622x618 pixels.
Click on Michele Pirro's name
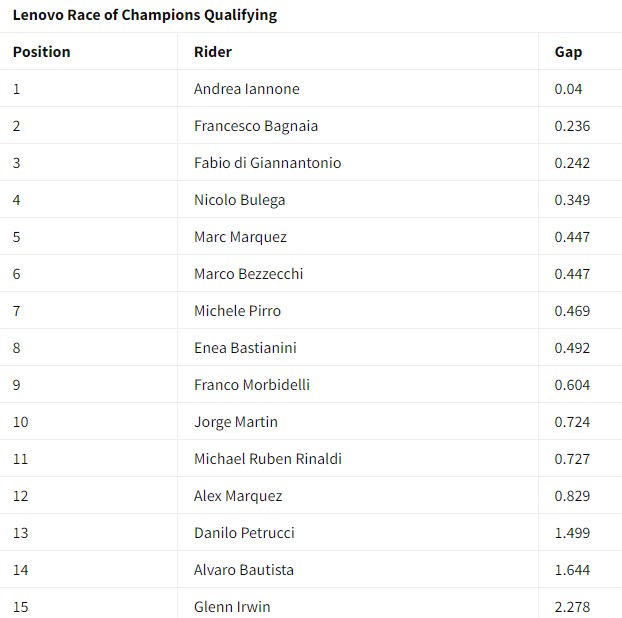click(x=237, y=311)
